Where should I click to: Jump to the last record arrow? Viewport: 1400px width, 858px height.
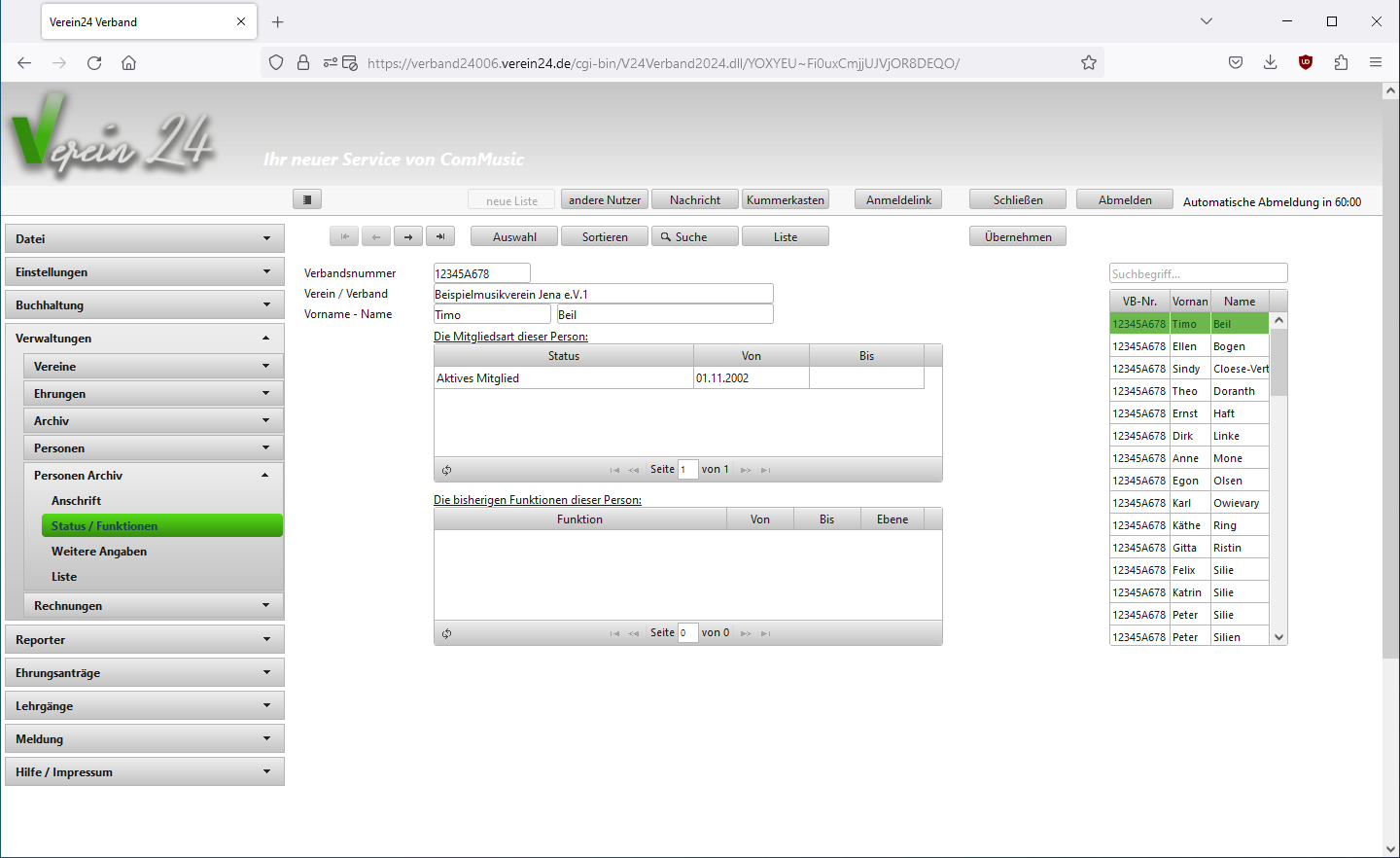tap(440, 236)
